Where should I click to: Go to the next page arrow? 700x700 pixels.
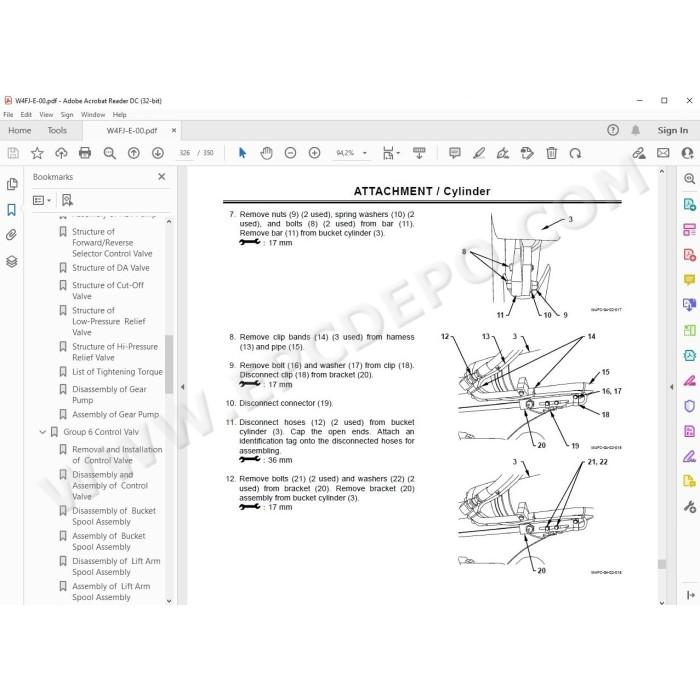(x=158, y=153)
